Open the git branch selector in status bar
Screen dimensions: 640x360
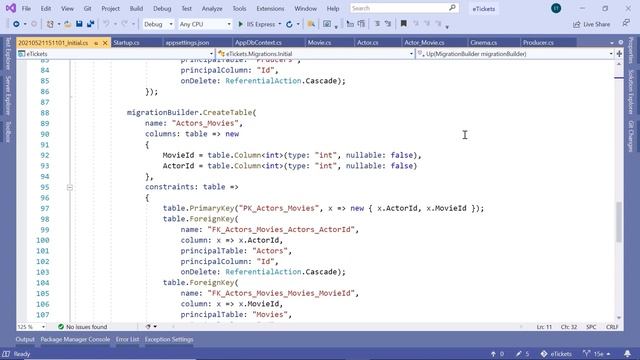(597, 354)
